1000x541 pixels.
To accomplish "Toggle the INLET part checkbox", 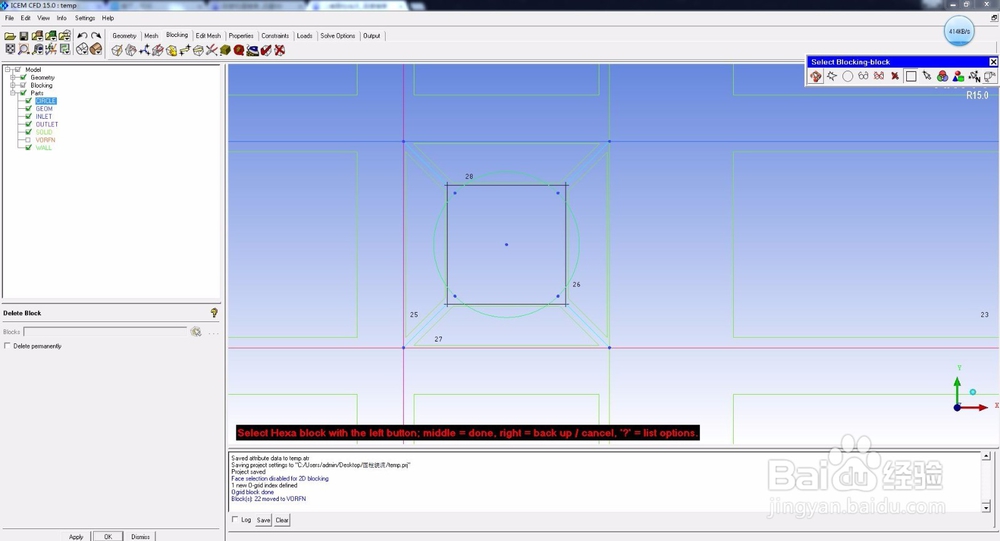I will coord(29,116).
